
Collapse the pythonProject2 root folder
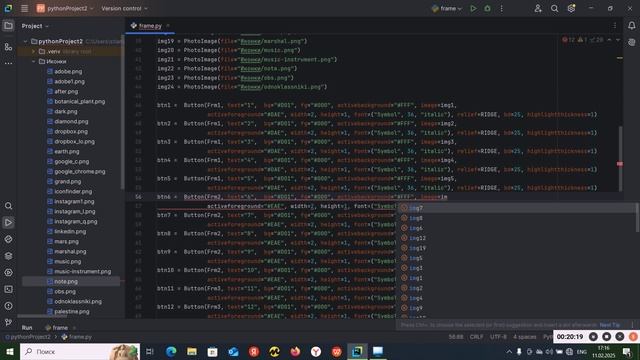tap(26, 41)
